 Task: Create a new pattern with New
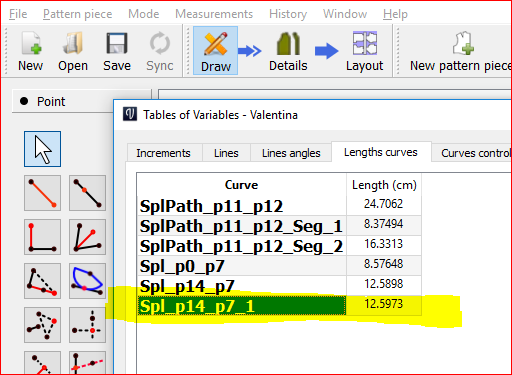pyautogui.click(x=30, y=51)
